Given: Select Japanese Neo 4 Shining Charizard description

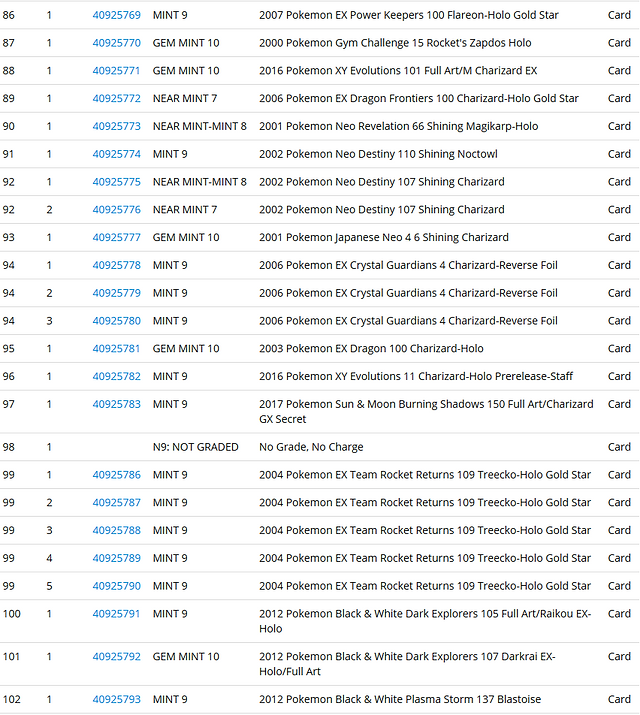Looking at the screenshot, I should [x=384, y=238].
